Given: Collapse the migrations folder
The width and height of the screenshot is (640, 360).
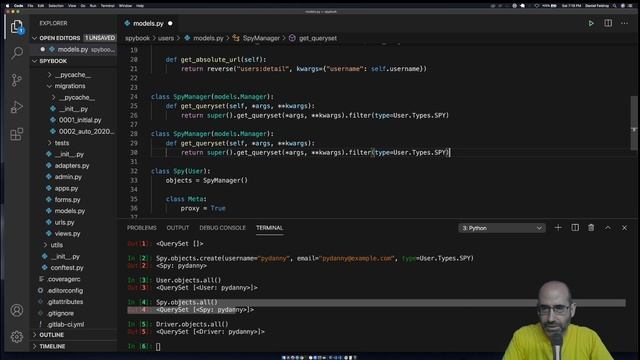Looking at the screenshot, I should click(70, 86).
